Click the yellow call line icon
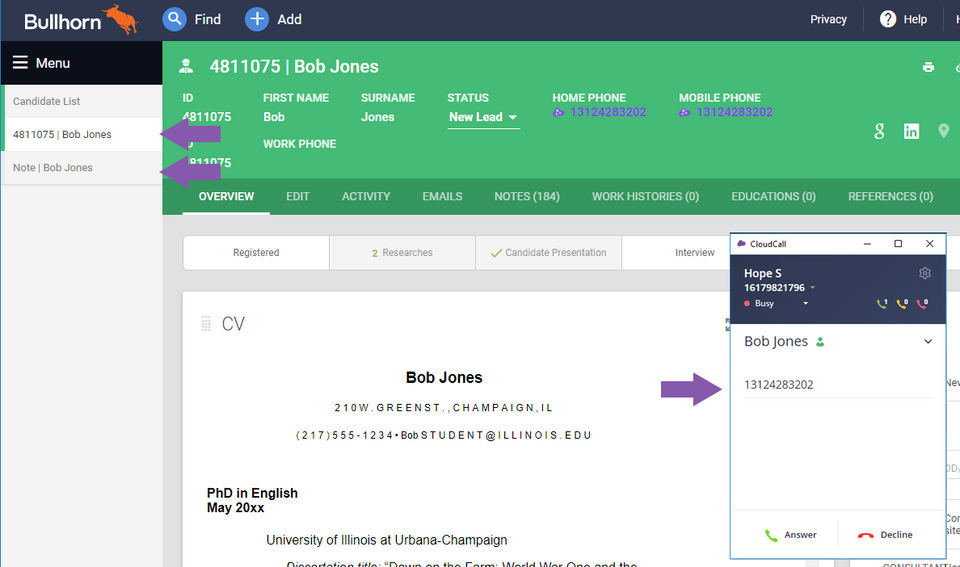Image resolution: width=960 pixels, height=567 pixels. tap(902, 303)
